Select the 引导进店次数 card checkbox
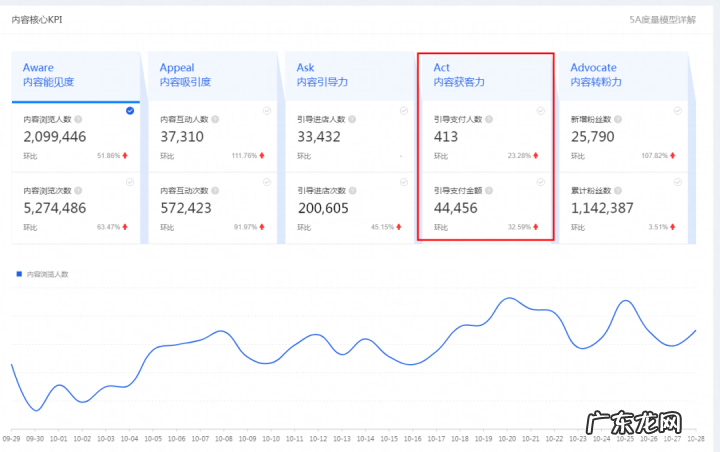Image resolution: width=720 pixels, height=452 pixels. (x=404, y=182)
